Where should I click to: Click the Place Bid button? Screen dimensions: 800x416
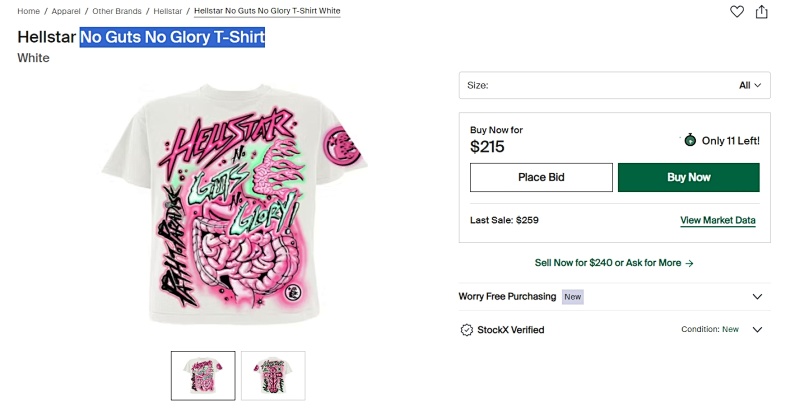pyautogui.click(x=541, y=177)
